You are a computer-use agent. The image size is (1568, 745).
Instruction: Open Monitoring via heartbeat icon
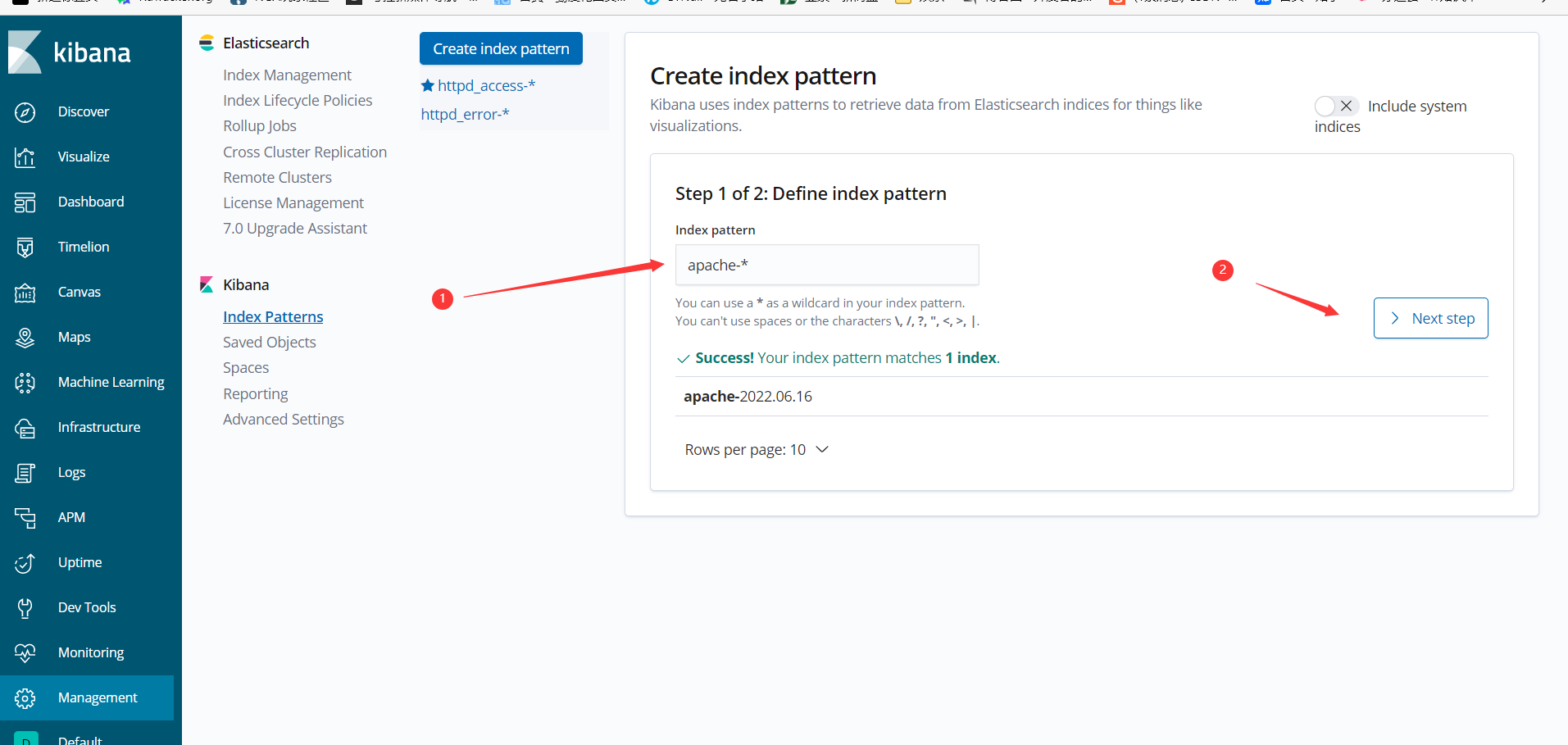[25, 653]
